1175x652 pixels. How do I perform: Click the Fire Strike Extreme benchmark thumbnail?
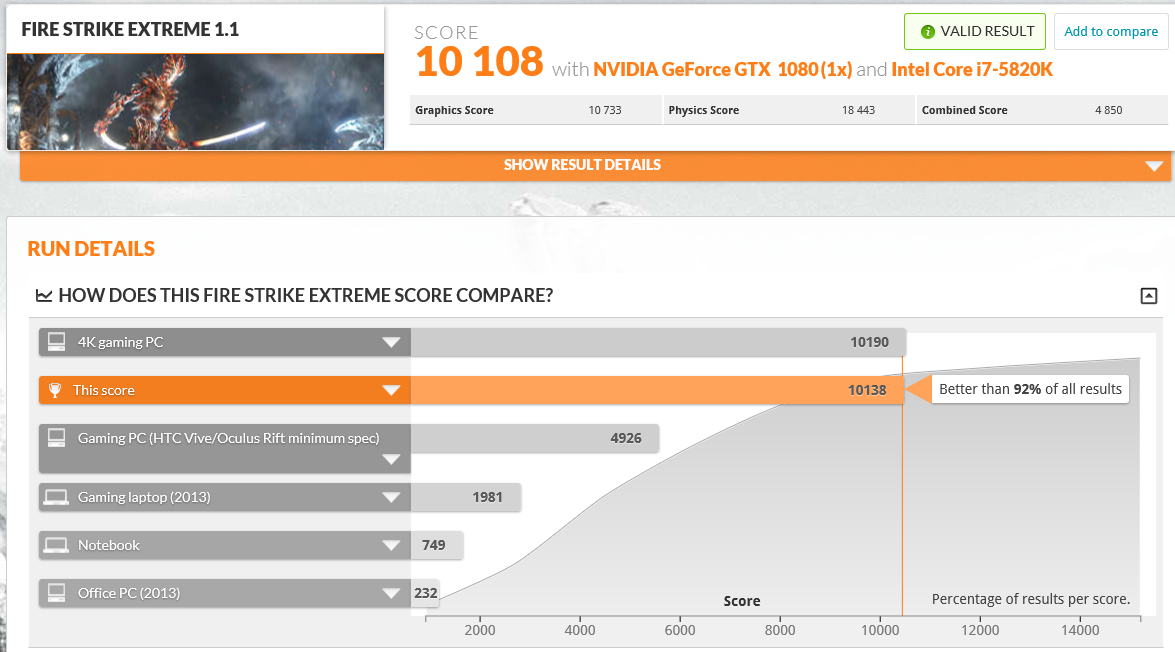pos(196,101)
